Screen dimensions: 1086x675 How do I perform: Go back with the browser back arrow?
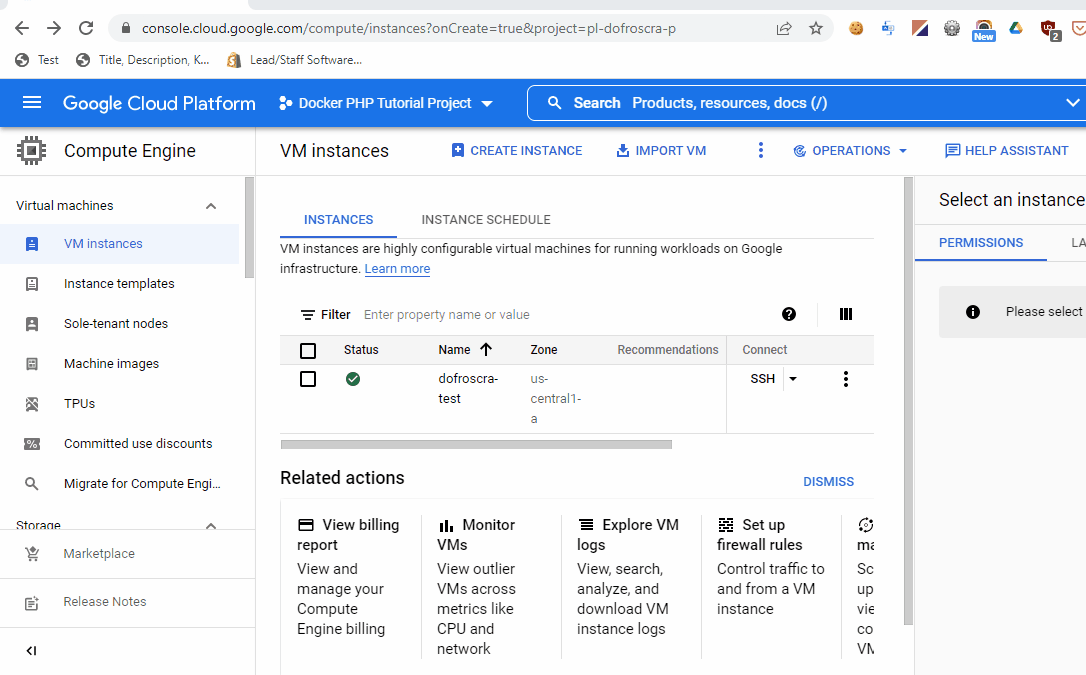click(22, 28)
